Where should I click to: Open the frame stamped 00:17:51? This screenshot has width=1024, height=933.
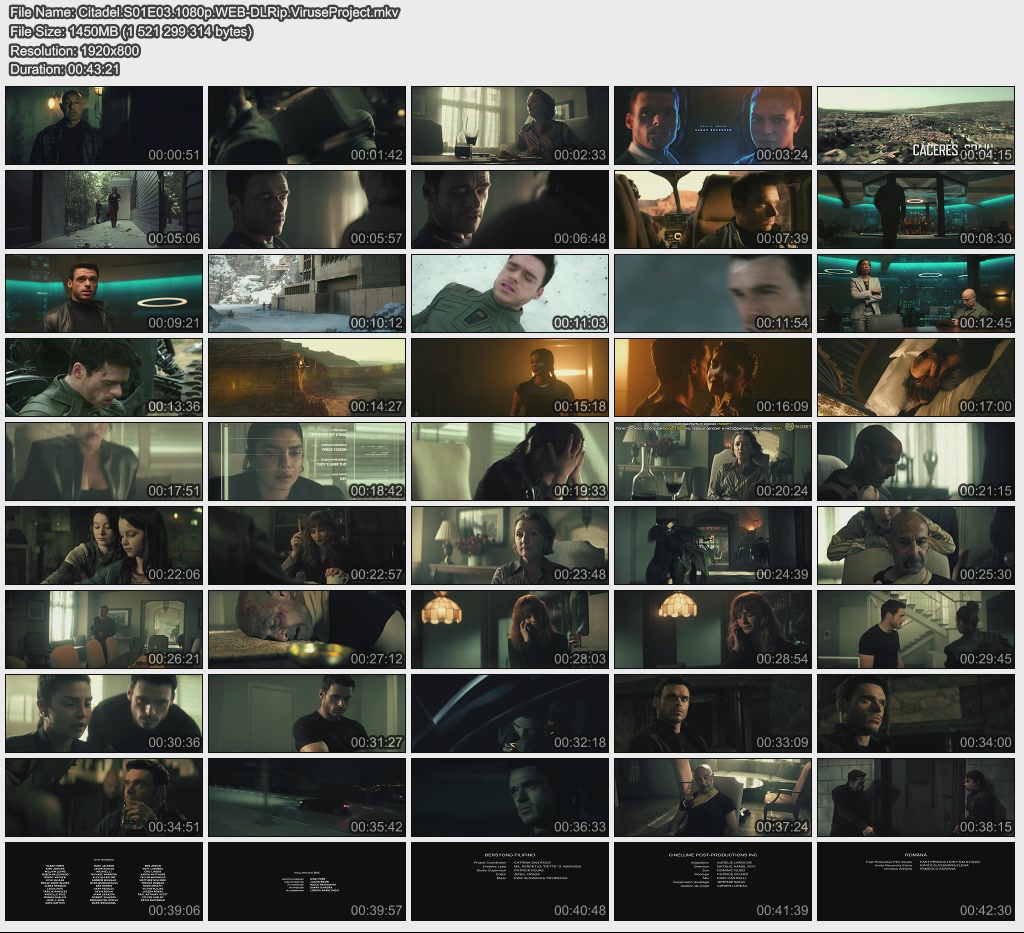click(104, 462)
